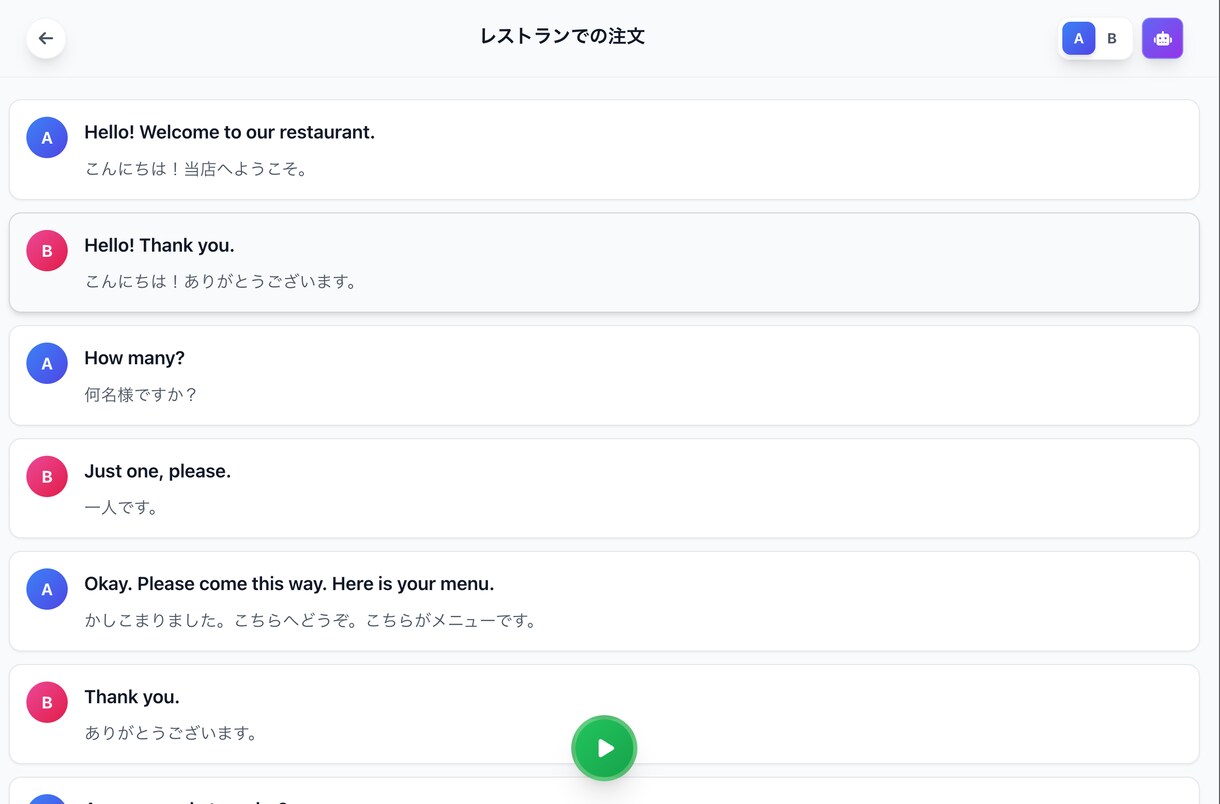
Task: Click avatar A beside "Okay. Please come this way."
Action: click(x=47, y=590)
